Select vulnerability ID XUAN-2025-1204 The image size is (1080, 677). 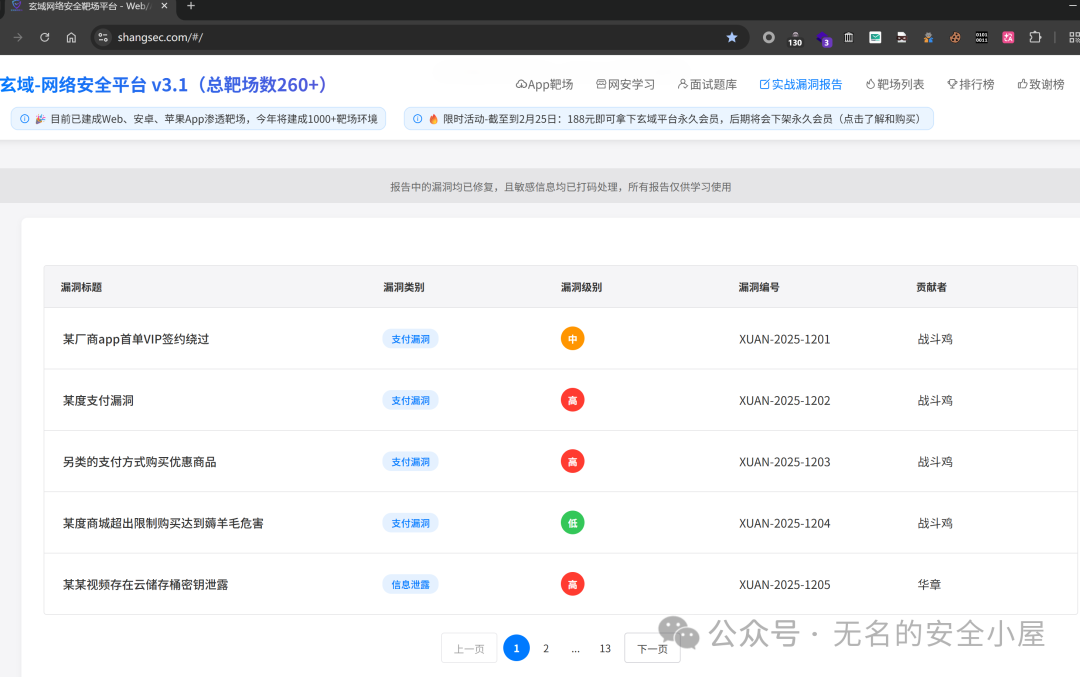coord(785,523)
